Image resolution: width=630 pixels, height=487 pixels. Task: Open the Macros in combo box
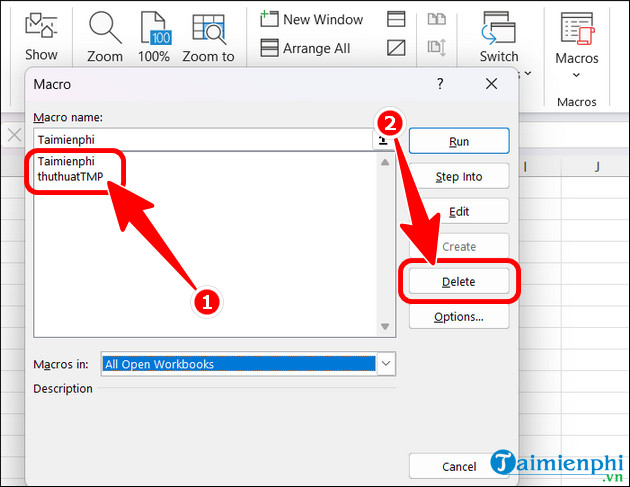tap(248, 364)
